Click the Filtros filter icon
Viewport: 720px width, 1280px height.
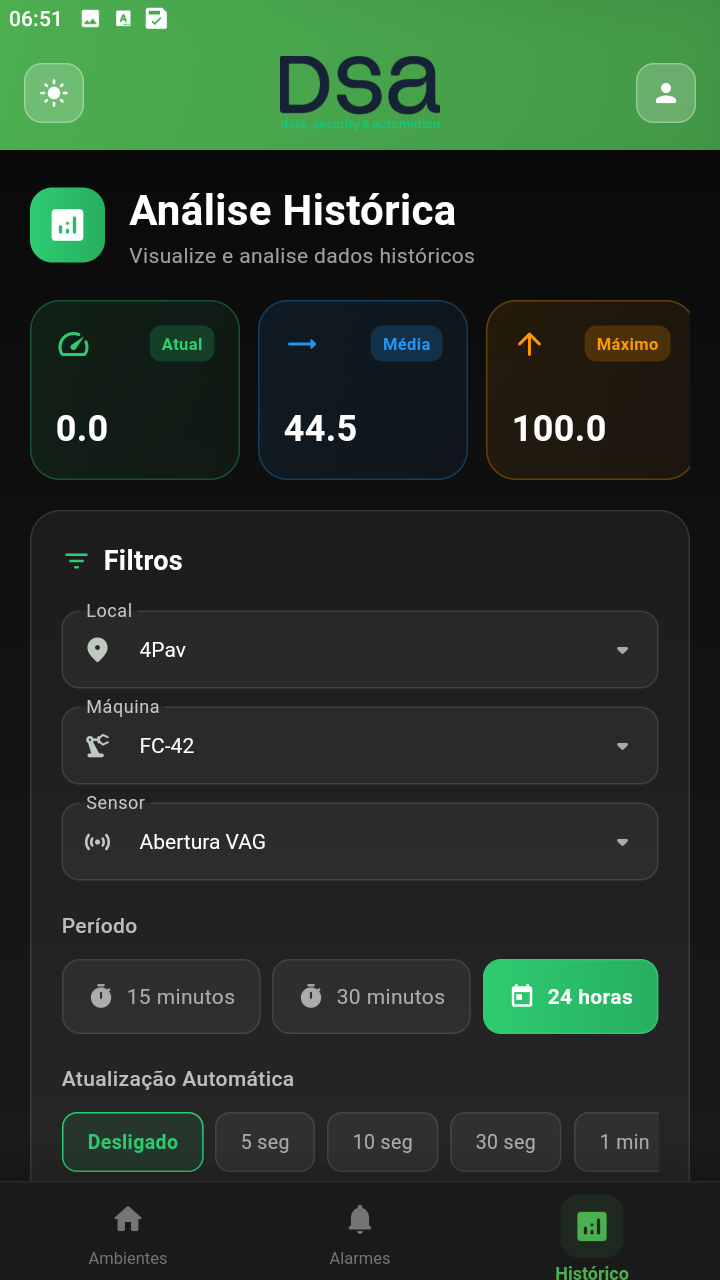pos(76,561)
